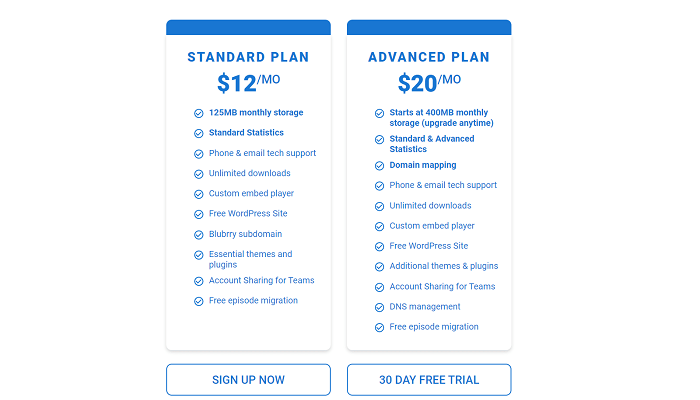The height and width of the screenshot is (400, 700).
Task: Click checkmark icon beside DNS management
Action: 380,307
